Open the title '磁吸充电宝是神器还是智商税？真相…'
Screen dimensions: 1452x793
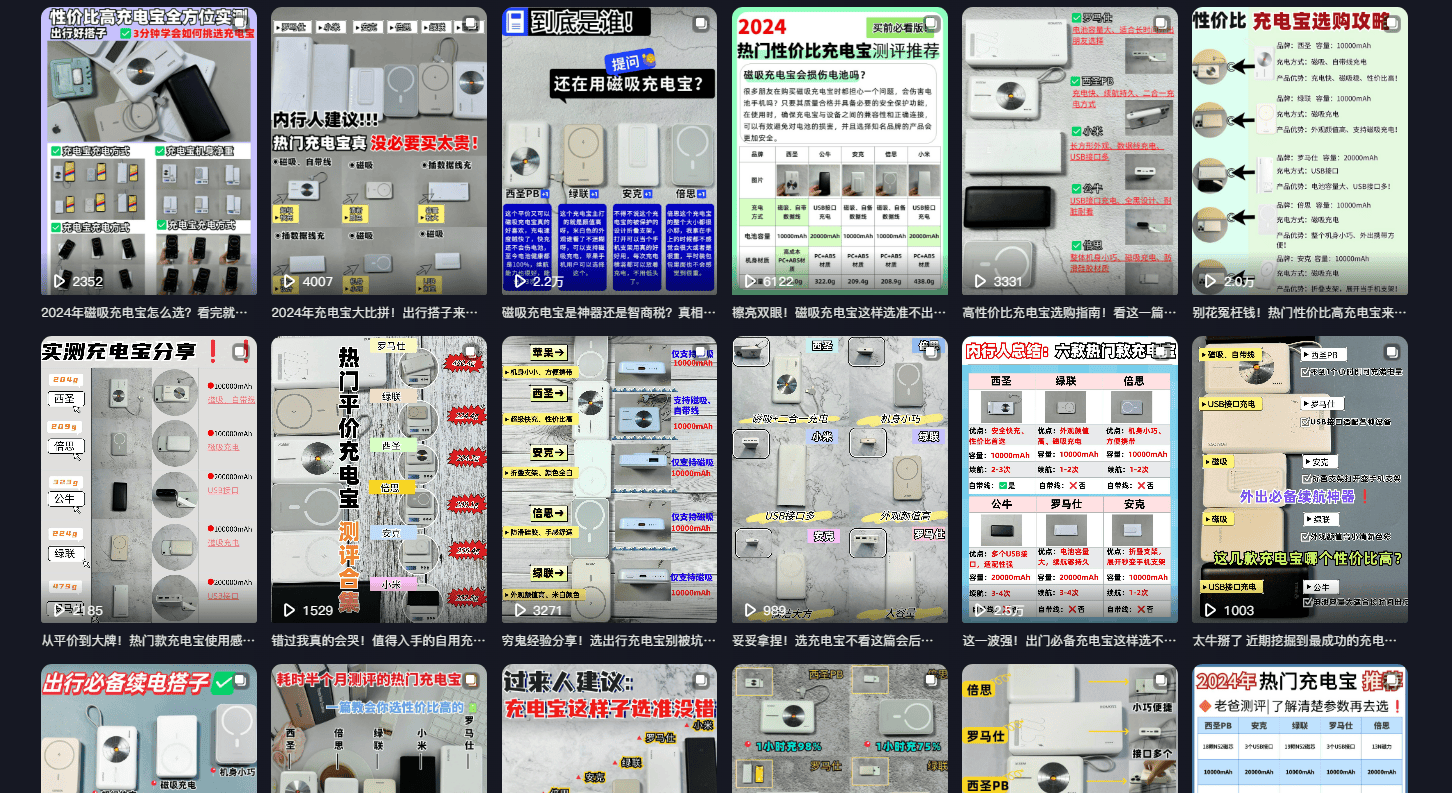point(609,312)
